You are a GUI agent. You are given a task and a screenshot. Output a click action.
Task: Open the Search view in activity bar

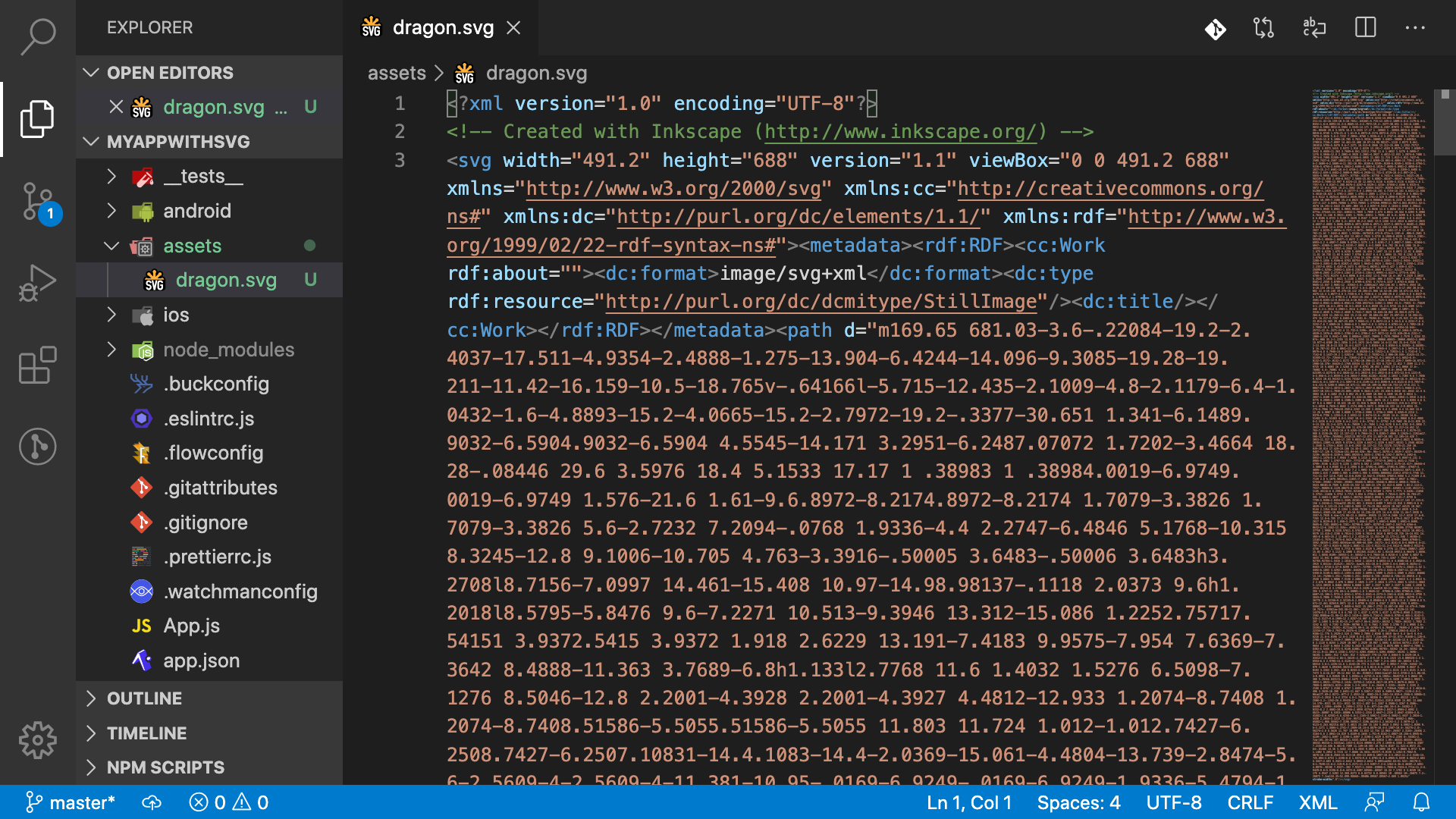point(38,36)
